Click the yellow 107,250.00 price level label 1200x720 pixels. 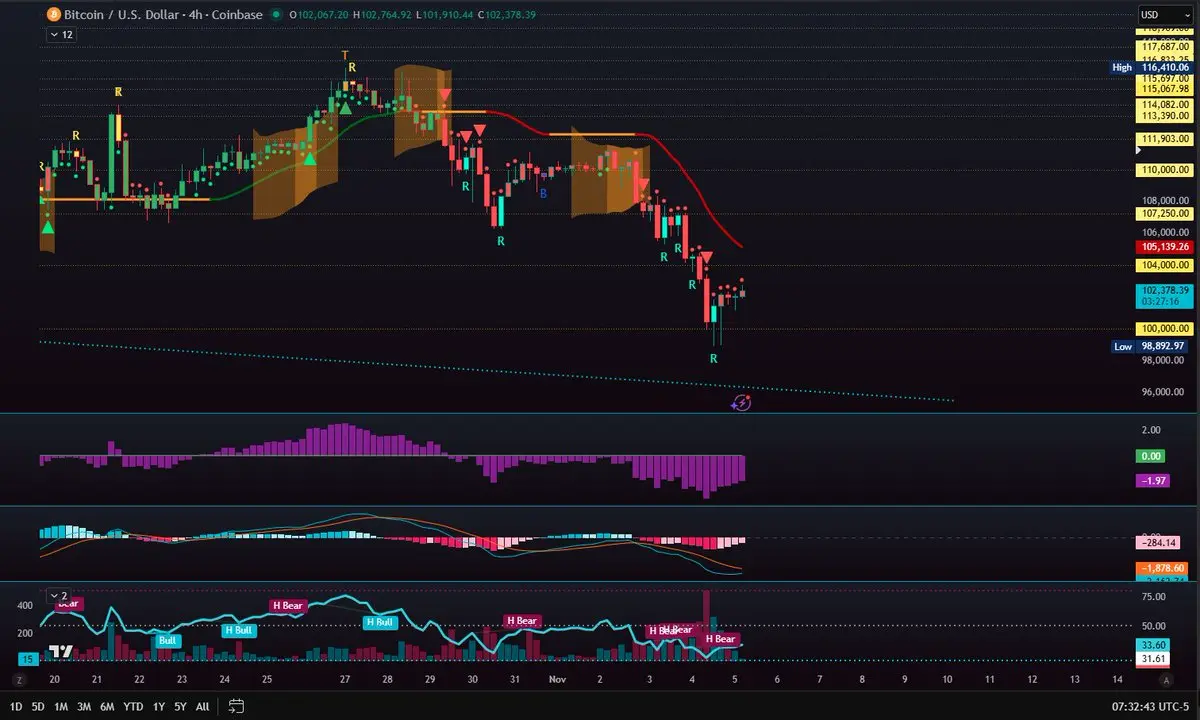coord(1165,213)
